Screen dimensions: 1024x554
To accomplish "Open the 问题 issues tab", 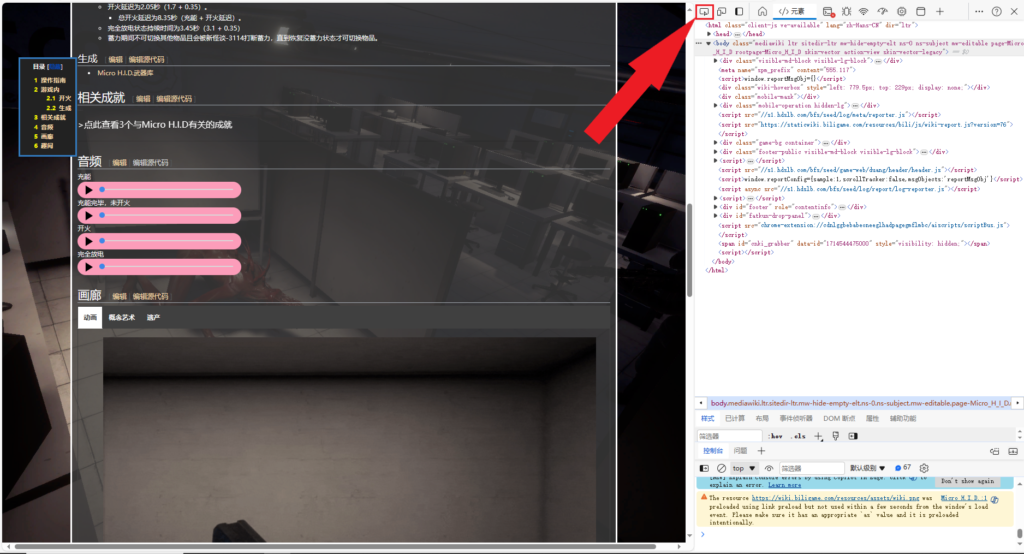I will [740, 451].
